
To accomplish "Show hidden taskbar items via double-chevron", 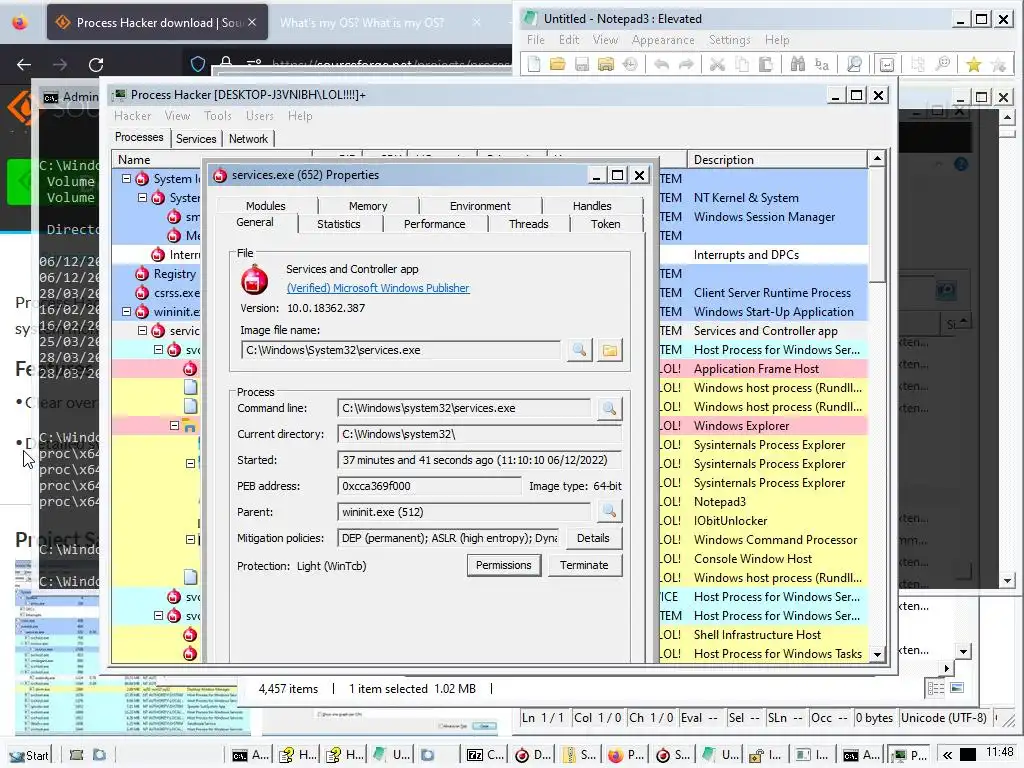I will click(x=947, y=755).
